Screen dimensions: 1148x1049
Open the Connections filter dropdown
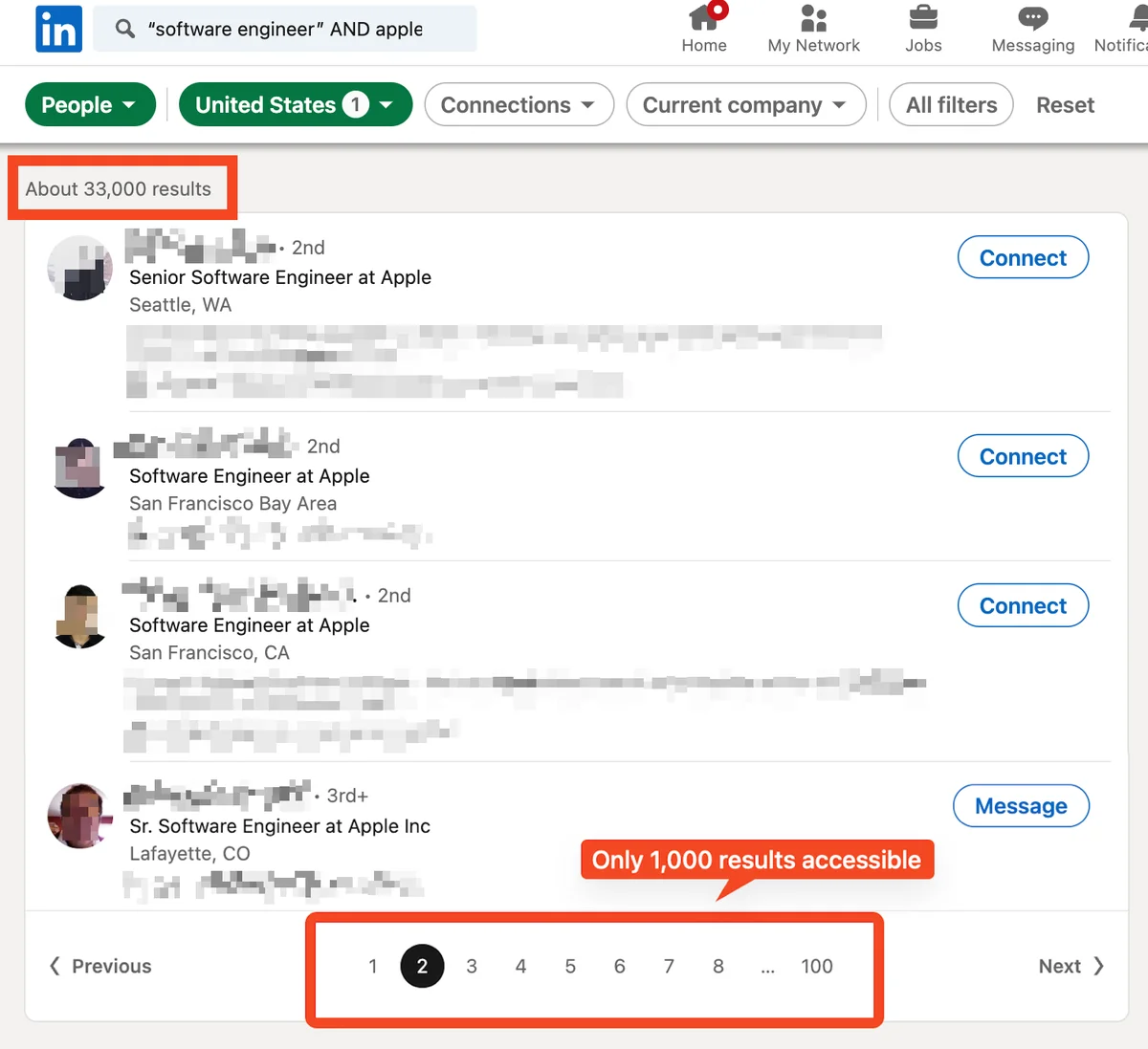[519, 104]
